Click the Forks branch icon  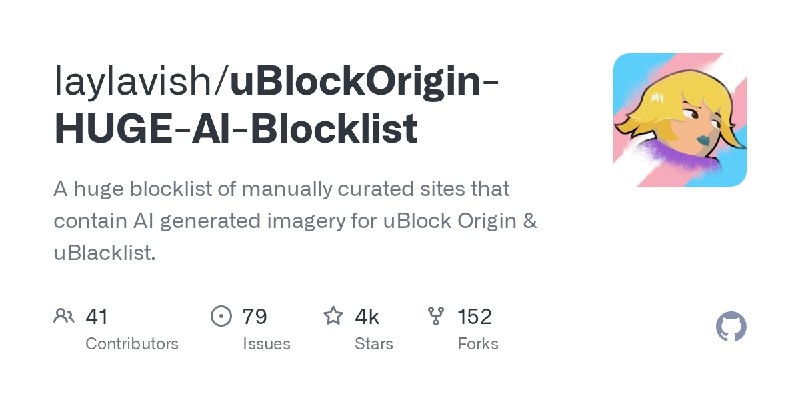(436, 317)
